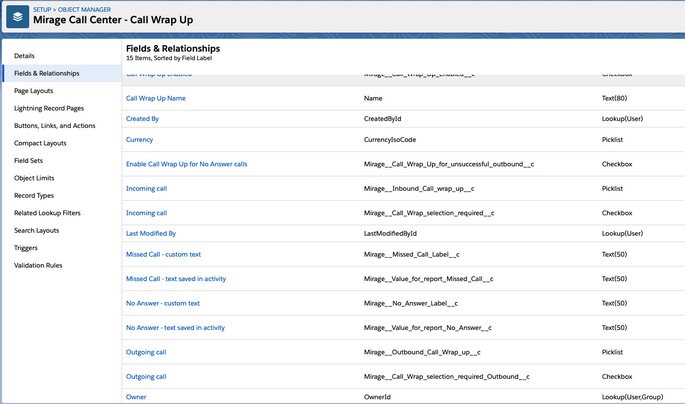Open OBJECT MANAGER breadcrumb link
Viewport: 685px width, 404px height.
pos(84,9)
